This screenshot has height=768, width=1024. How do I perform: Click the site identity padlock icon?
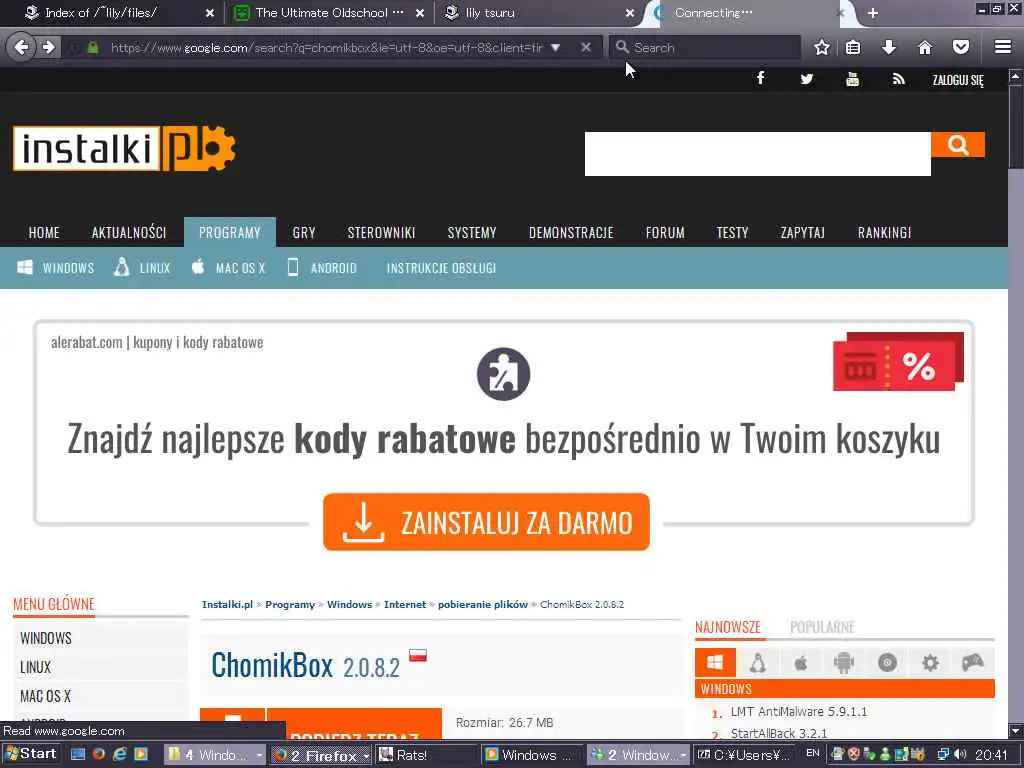pyautogui.click(x=93, y=47)
